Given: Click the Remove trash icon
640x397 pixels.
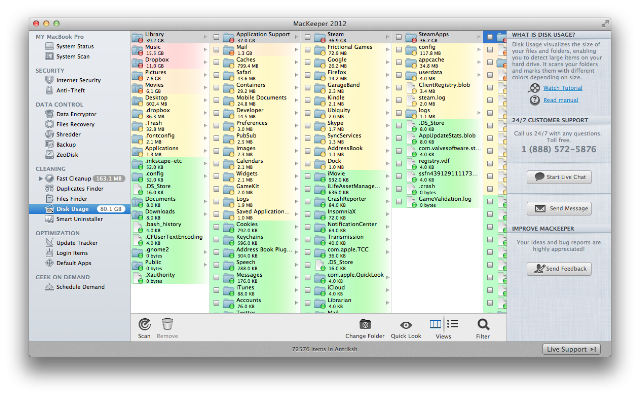Looking at the screenshot, I should click(167, 324).
